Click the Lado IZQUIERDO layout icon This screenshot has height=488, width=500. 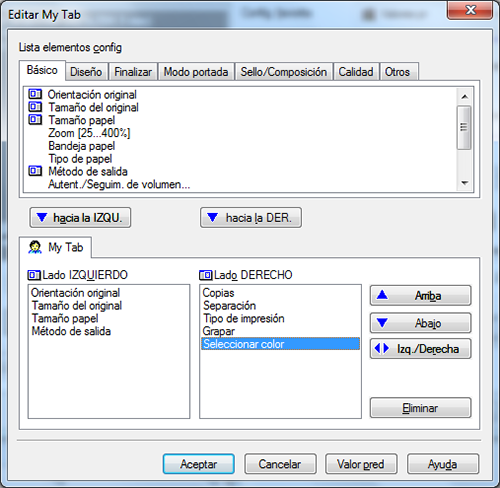click(34, 275)
